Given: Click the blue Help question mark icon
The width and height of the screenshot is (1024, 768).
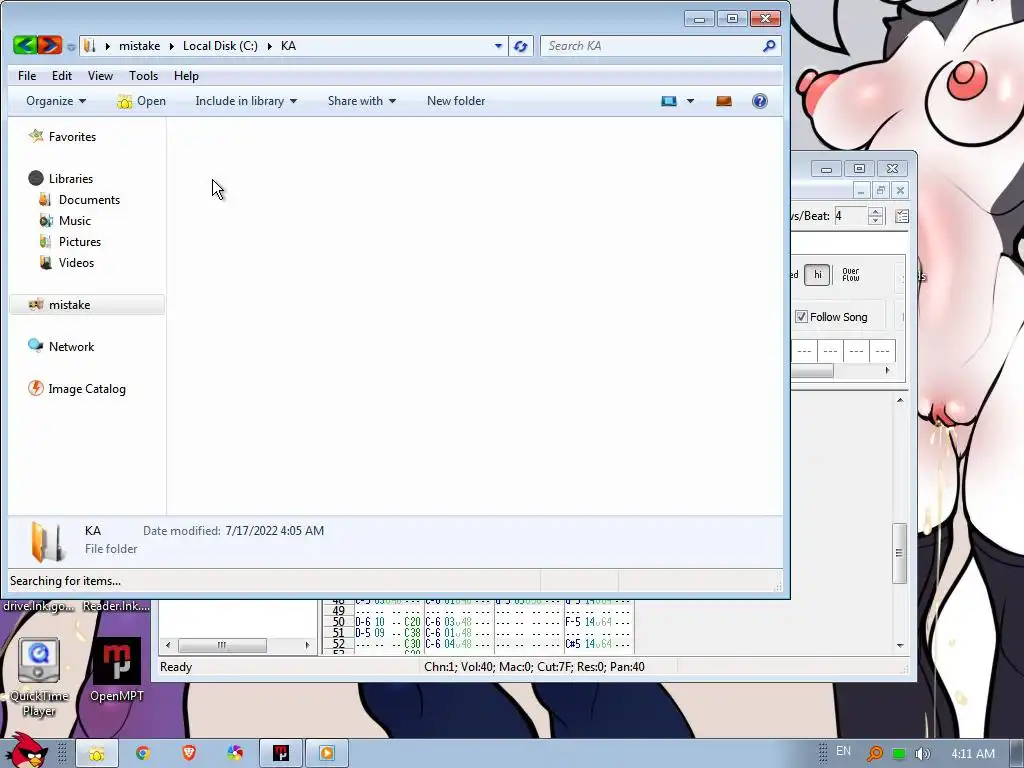Looking at the screenshot, I should pyautogui.click(x=760, y=101).
